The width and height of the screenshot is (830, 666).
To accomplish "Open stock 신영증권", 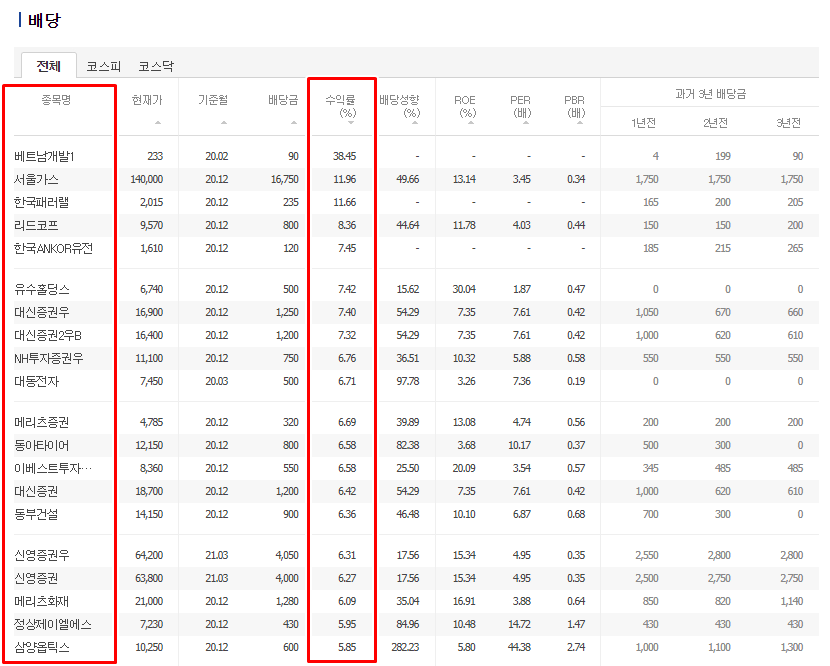I will 36,578.
